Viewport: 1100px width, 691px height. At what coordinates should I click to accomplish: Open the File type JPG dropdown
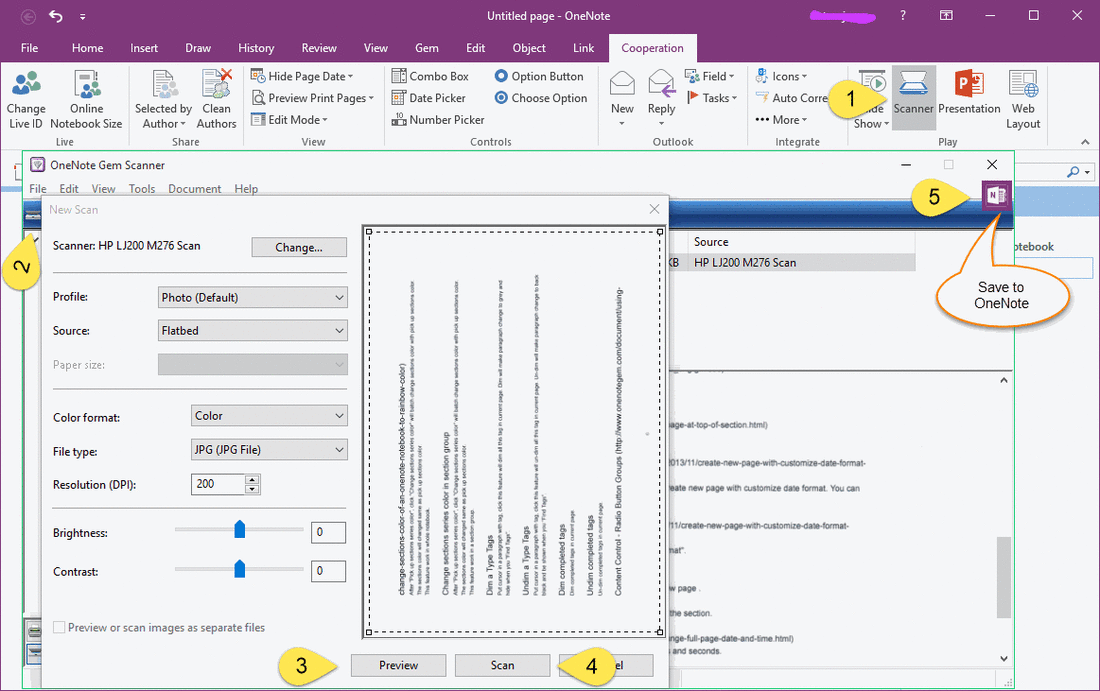pos(269,450)
